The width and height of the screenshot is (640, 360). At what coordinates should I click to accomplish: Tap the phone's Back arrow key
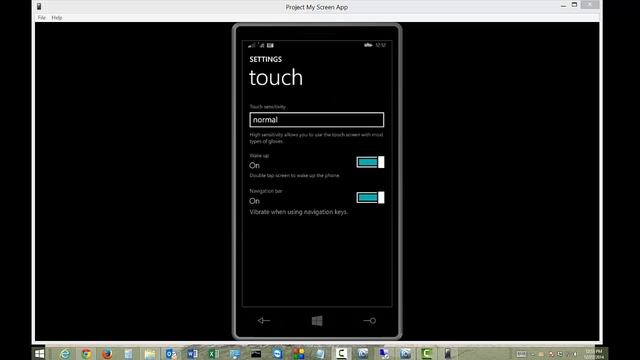[x=264, y=320]
